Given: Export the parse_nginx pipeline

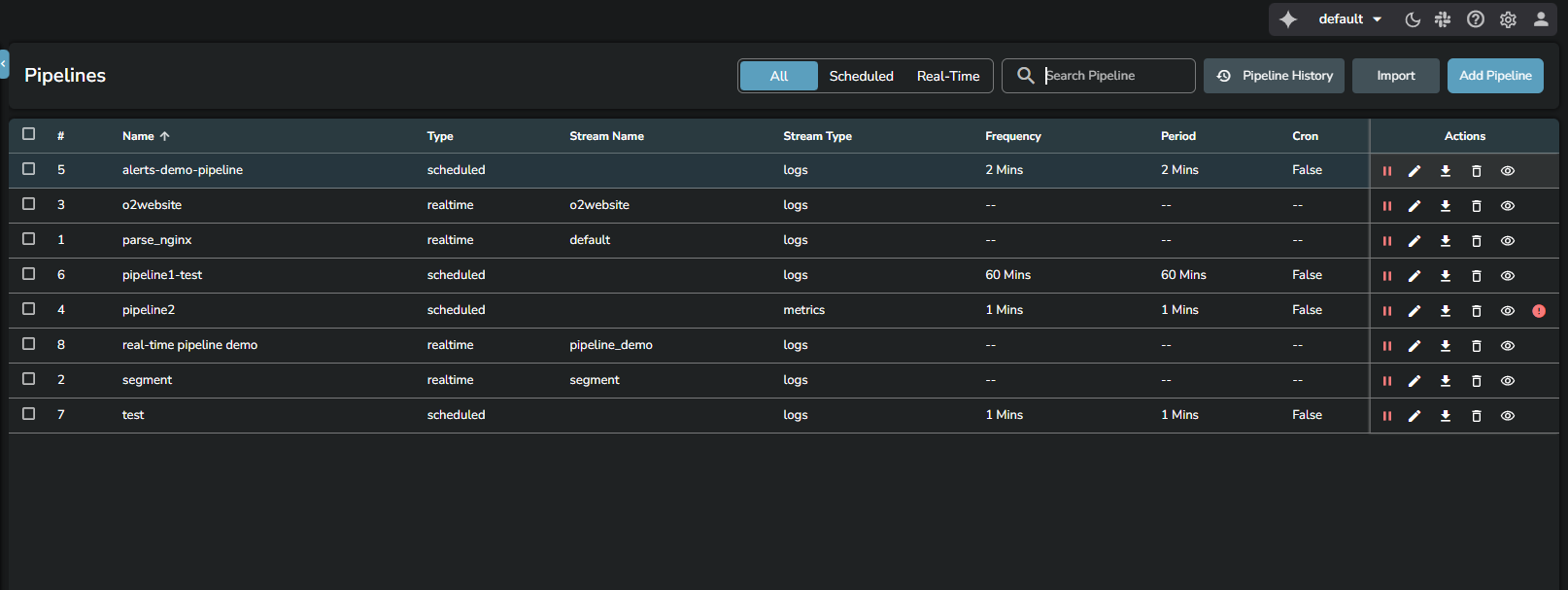Looking at the screenshot, I should point(1446,241).
